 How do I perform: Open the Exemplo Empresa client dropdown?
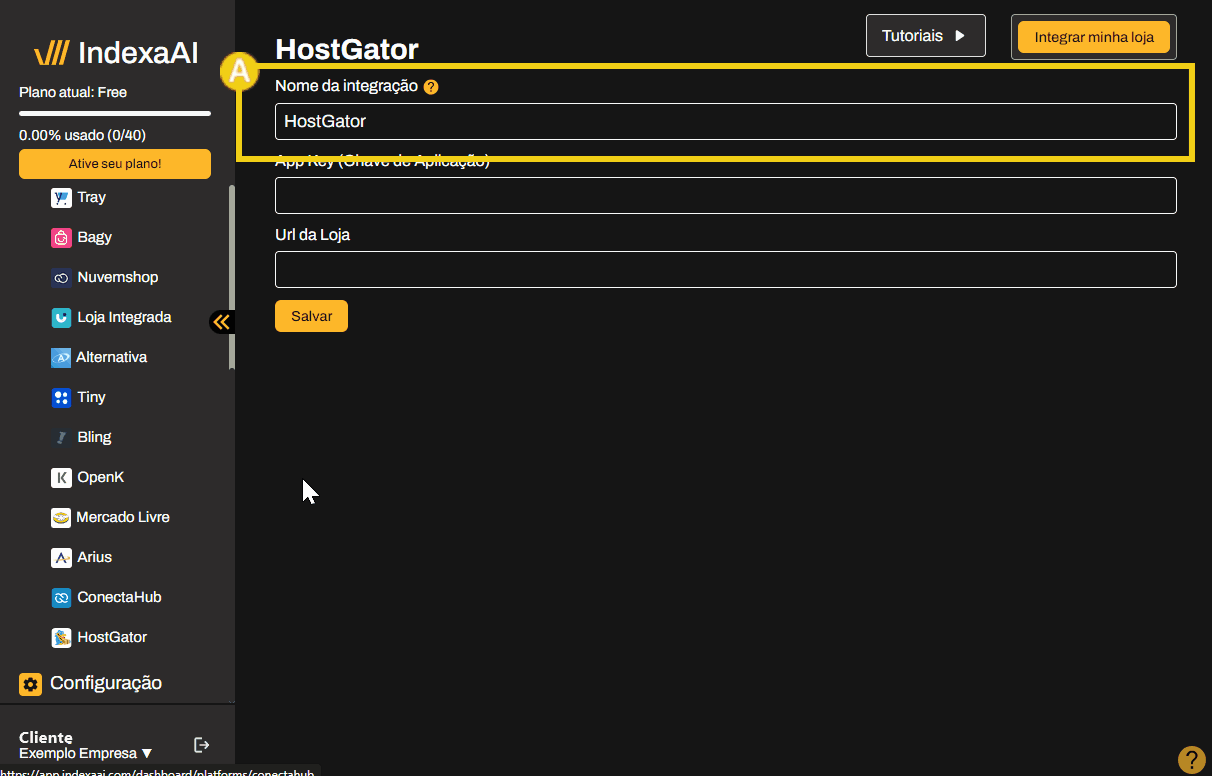[86, 753]
